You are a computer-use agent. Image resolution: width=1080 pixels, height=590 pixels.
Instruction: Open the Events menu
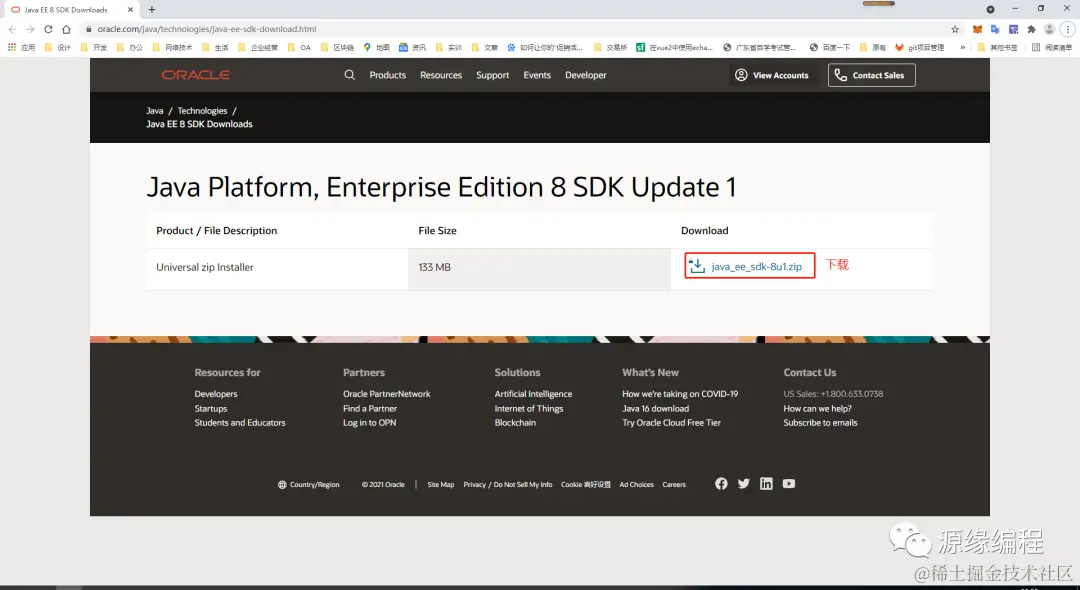537,75
